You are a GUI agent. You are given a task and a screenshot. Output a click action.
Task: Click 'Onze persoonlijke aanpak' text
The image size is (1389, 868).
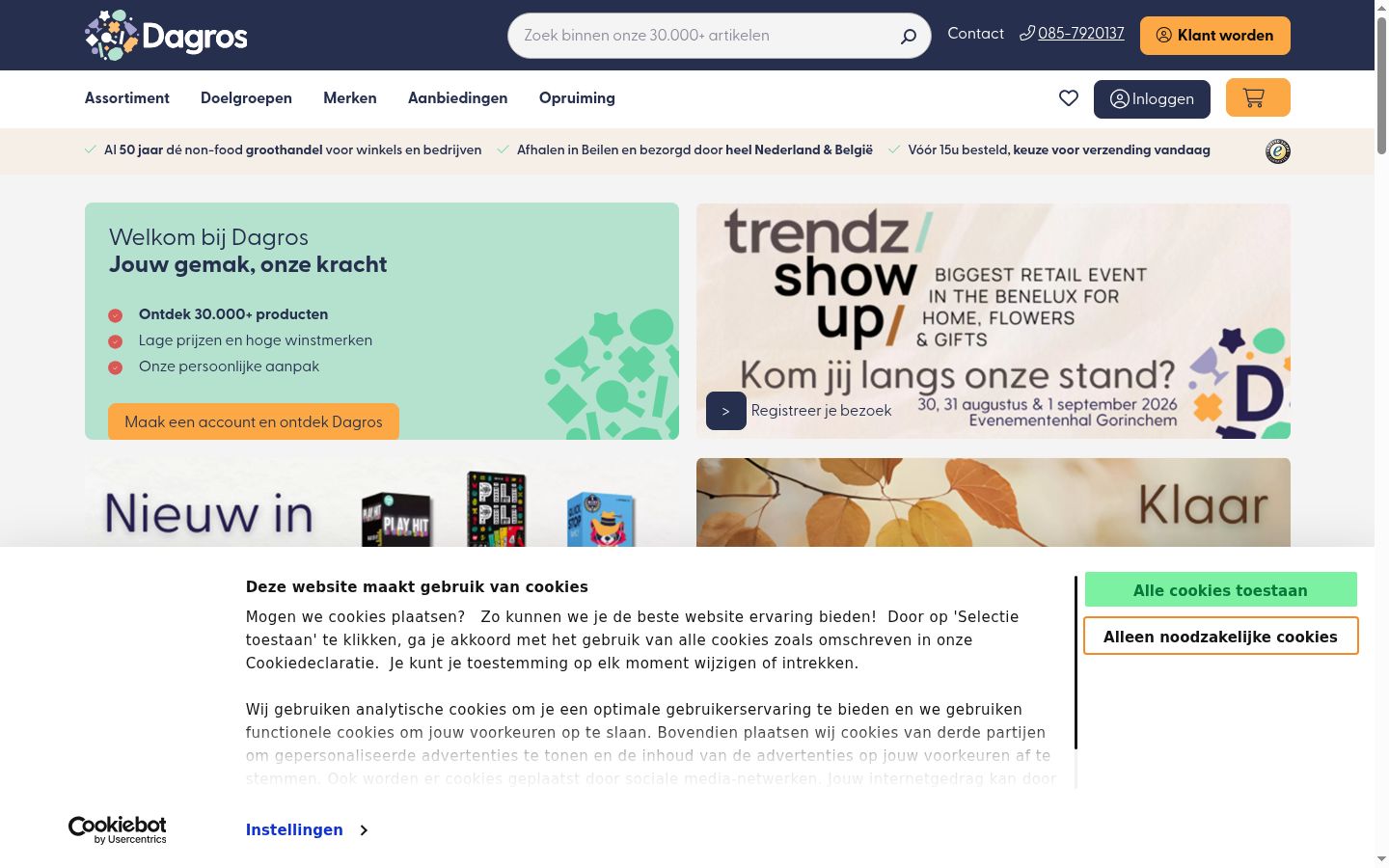coord(229,366)
